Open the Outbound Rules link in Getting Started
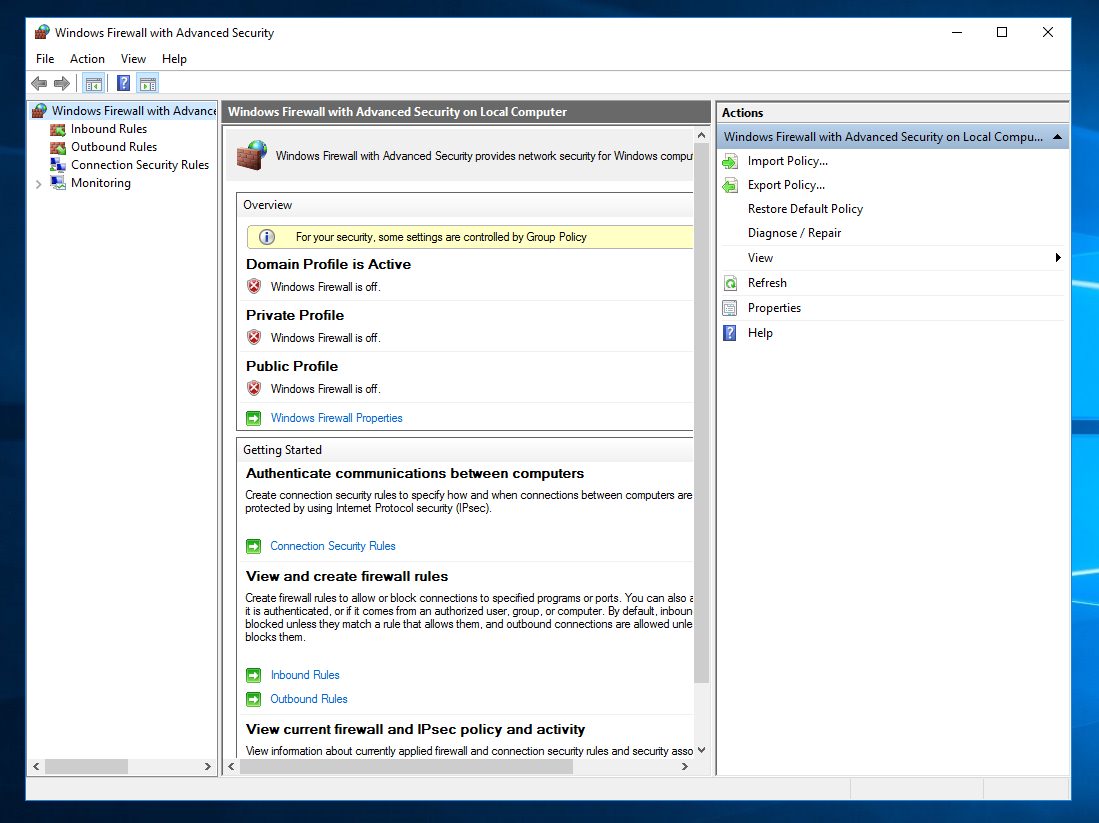 [309, 699]
